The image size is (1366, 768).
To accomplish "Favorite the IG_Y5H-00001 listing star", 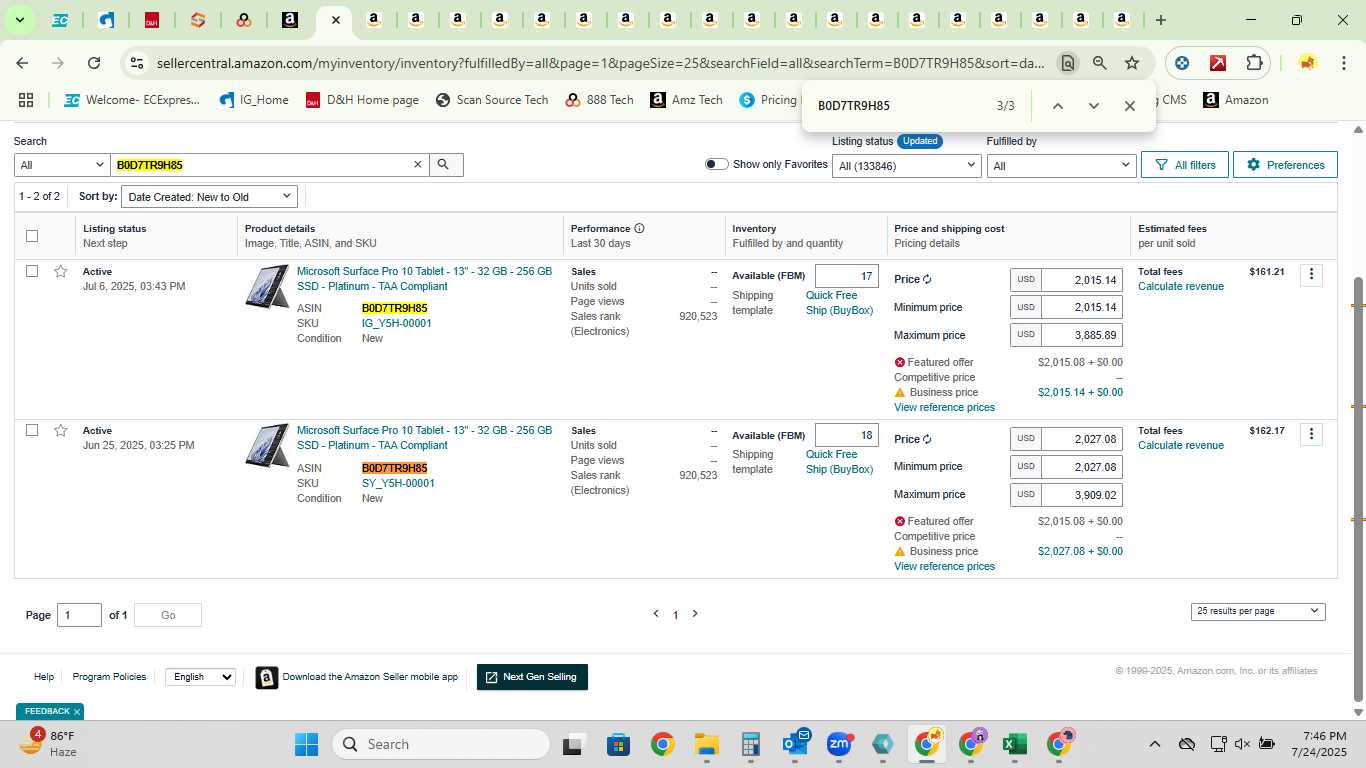I will tap(60, 271).
